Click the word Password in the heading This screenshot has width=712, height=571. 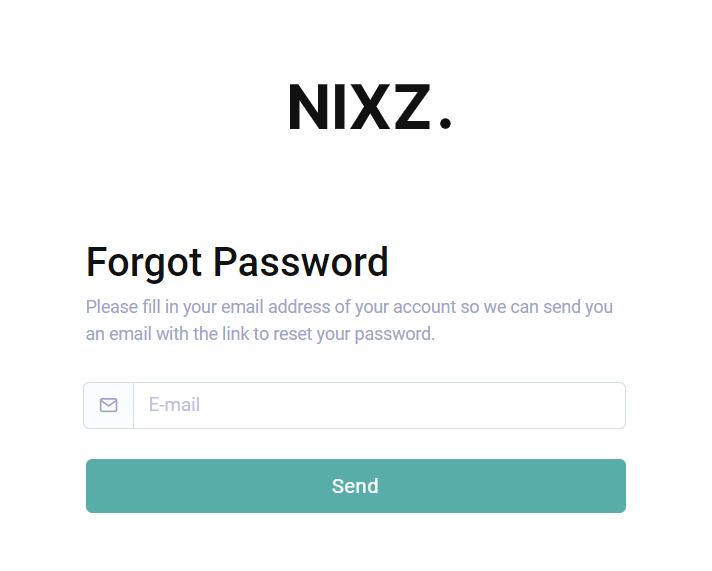pos(301,262)
